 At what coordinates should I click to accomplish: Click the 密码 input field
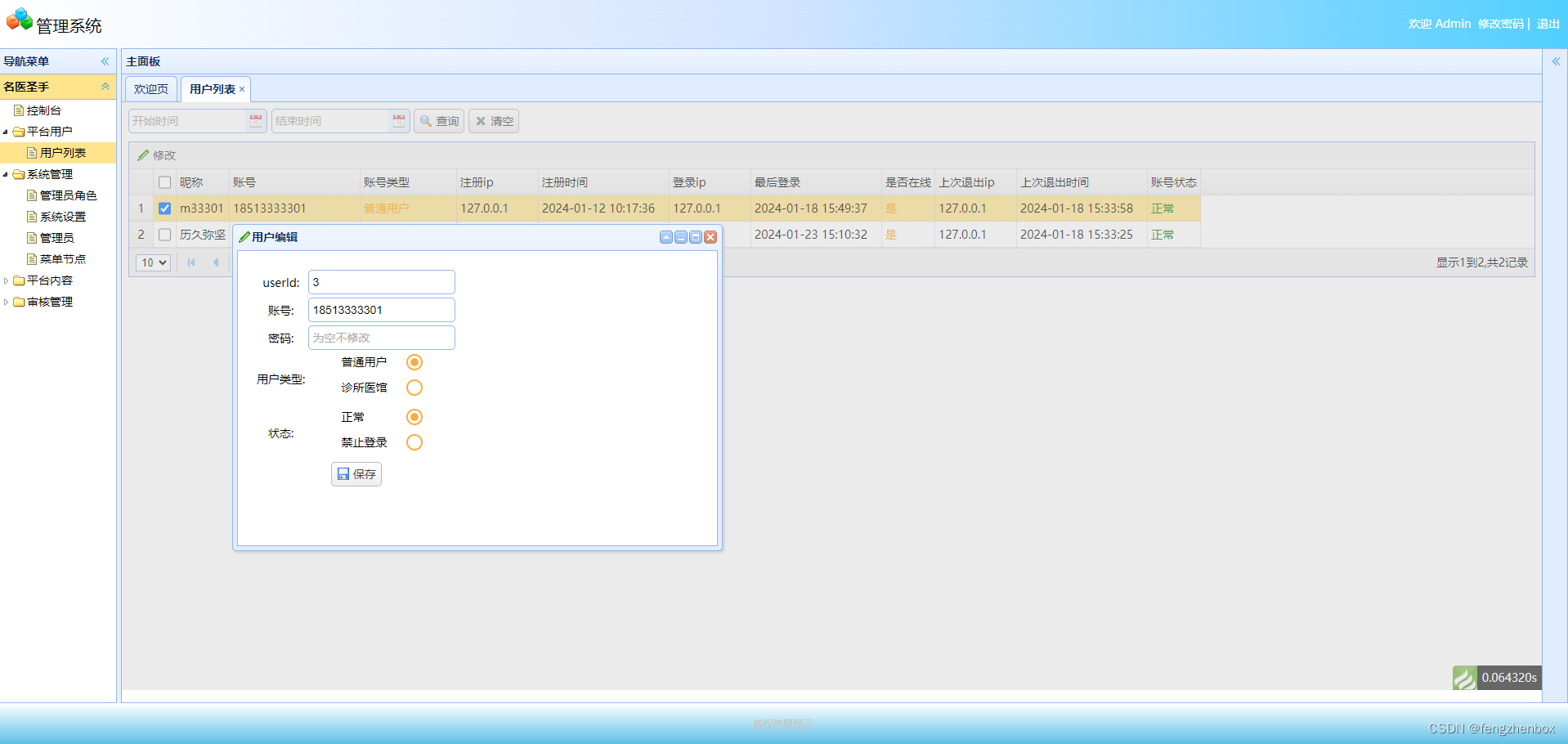[382, 338]
